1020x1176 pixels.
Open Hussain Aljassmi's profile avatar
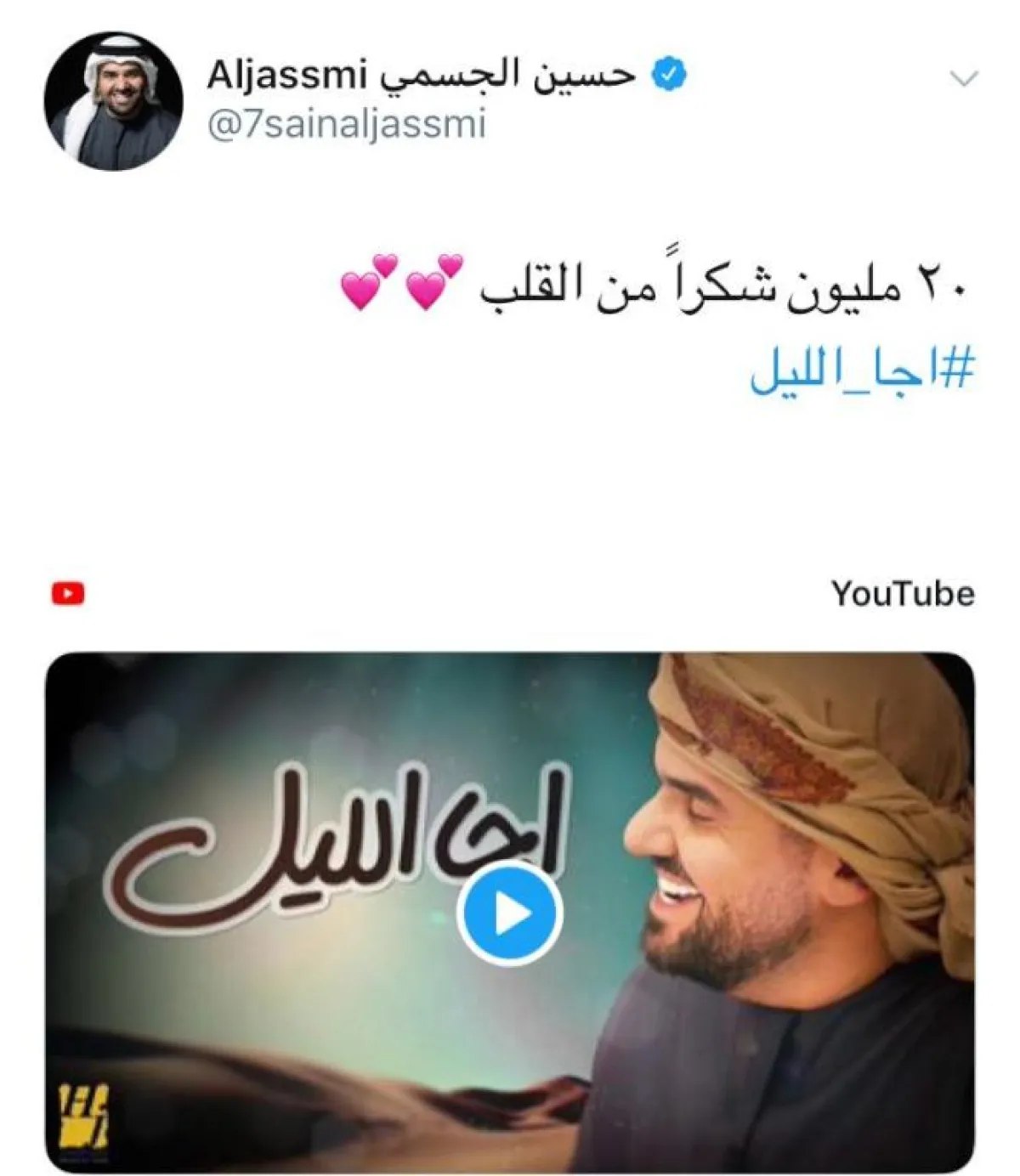[x=113, y=101]
